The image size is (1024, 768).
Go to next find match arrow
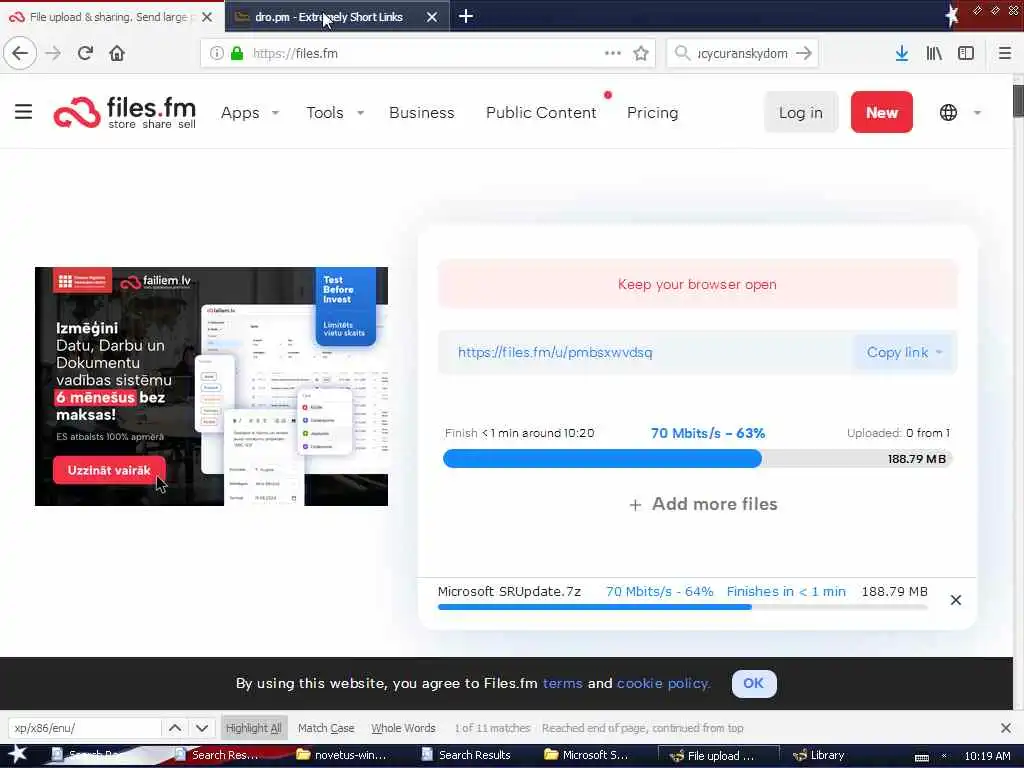[202, 728]
